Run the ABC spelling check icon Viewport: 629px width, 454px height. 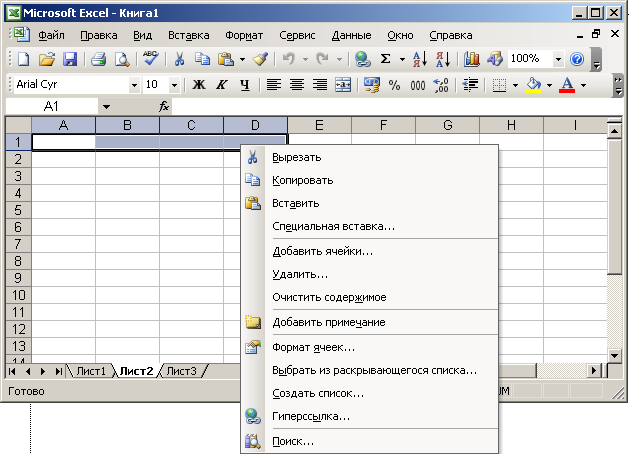151,59
